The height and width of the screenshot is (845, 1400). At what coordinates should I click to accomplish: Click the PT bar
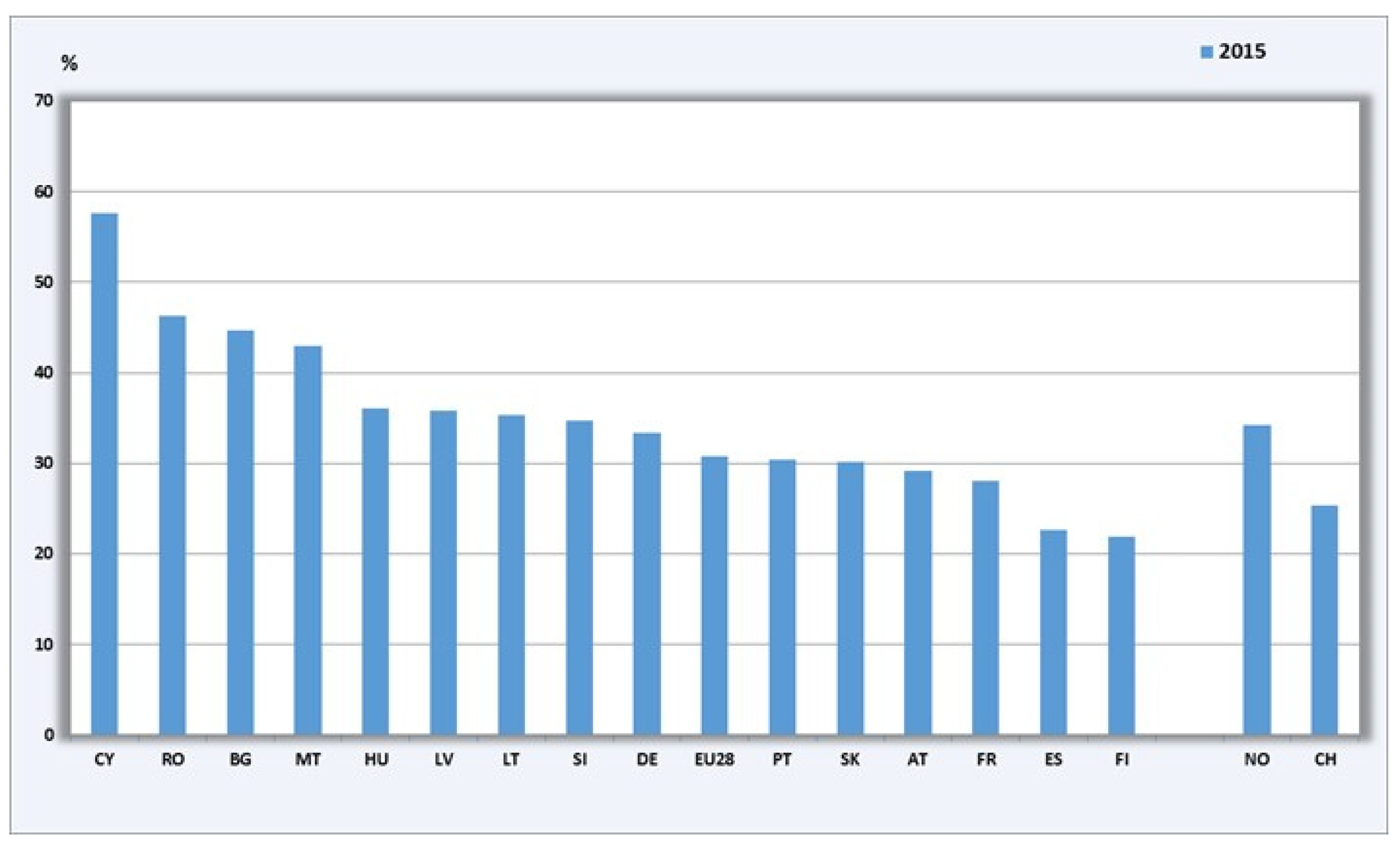pos(782,597)
